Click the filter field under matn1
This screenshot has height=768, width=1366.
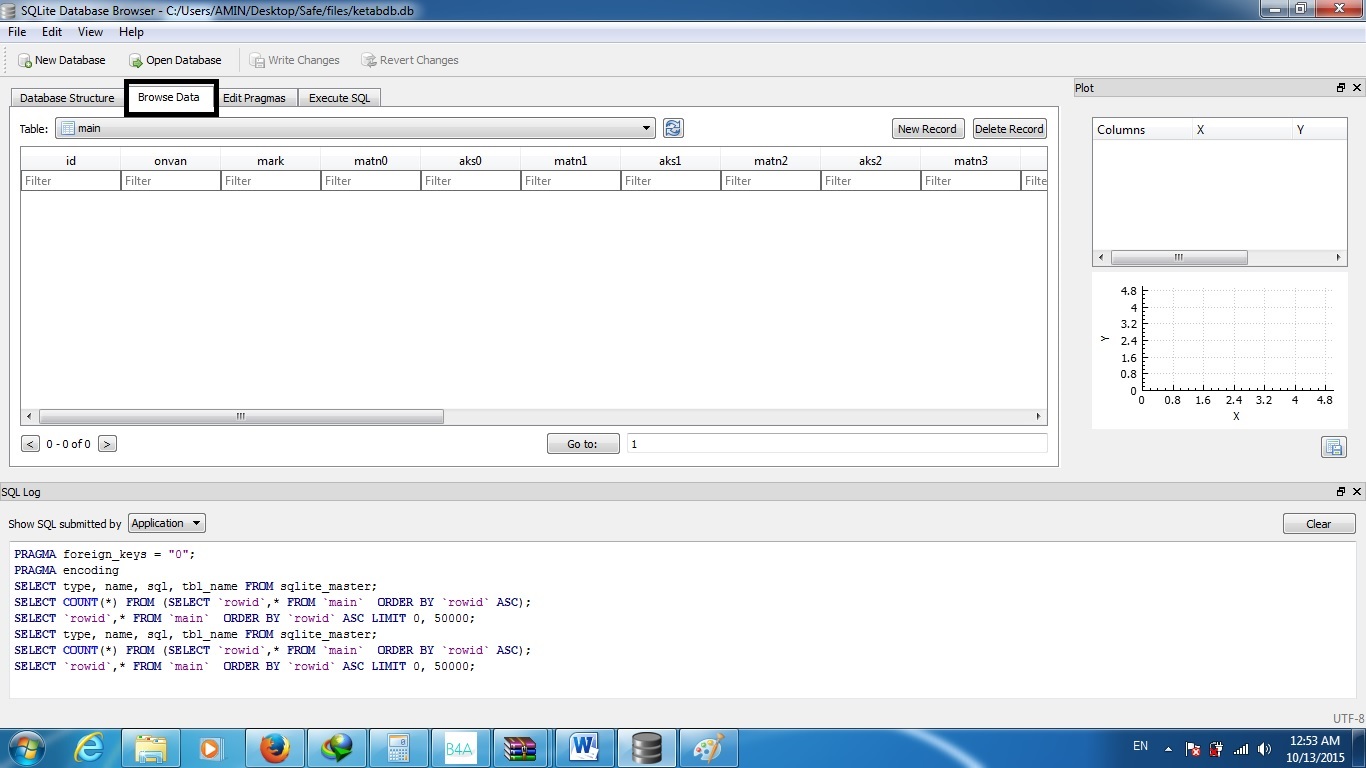[571, 181]
